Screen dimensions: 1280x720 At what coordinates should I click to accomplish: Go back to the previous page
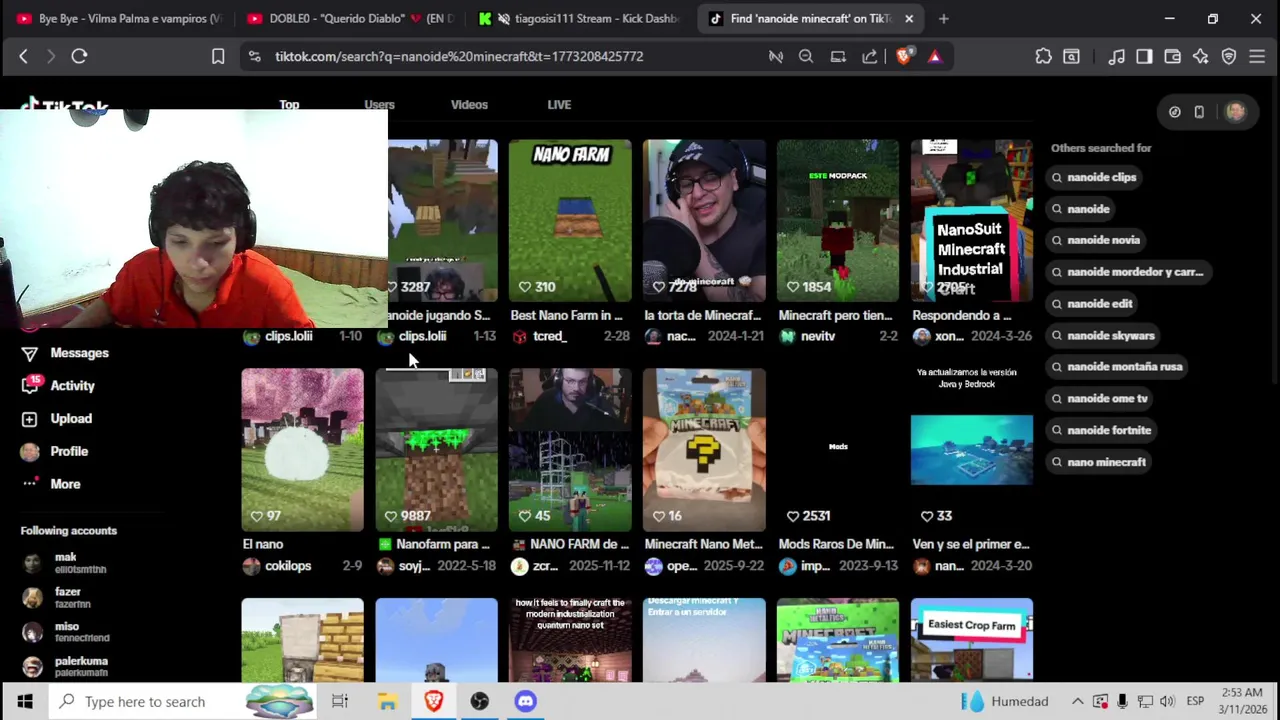(x=23, y=56)
